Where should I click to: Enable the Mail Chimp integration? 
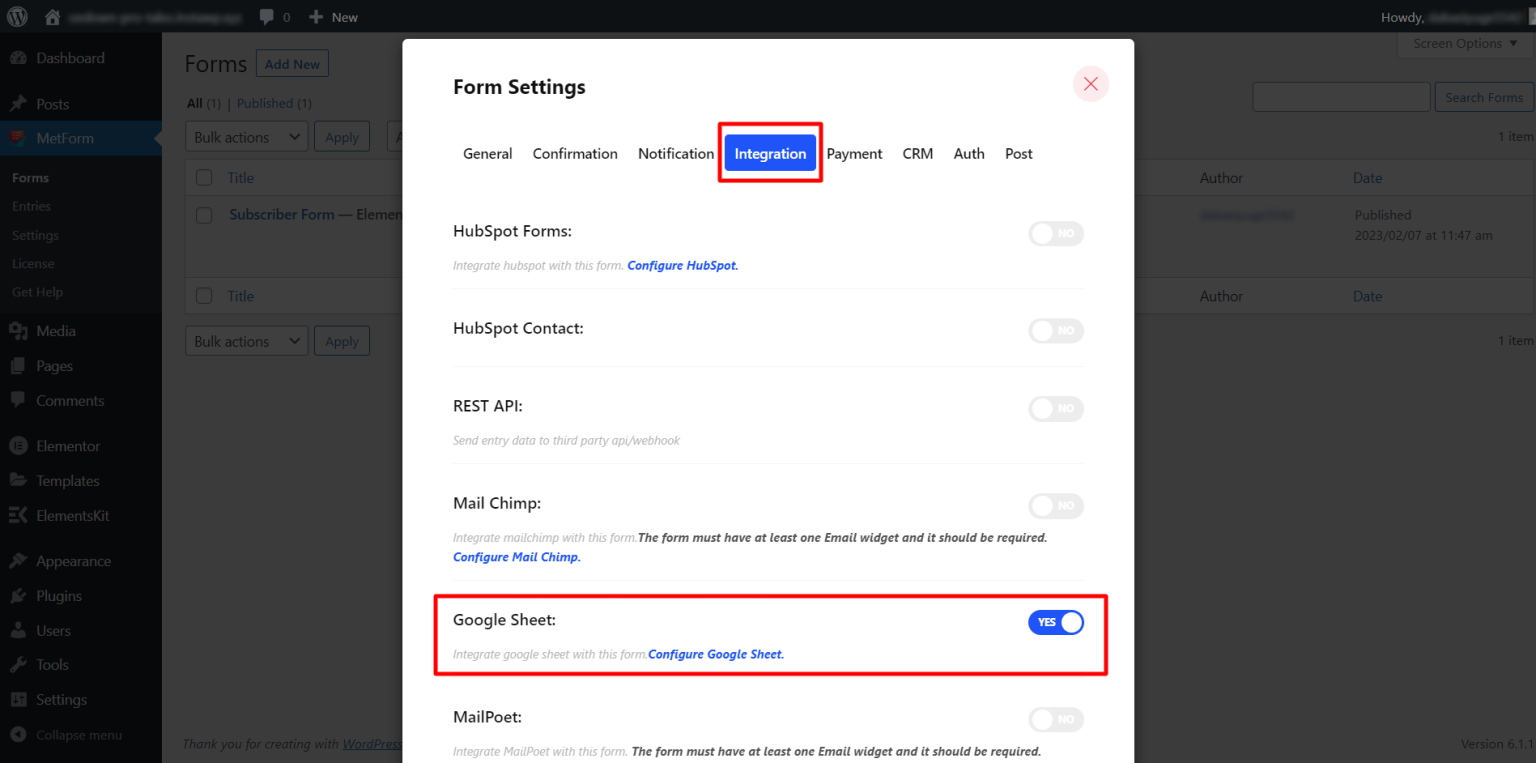pos(1056,506)
